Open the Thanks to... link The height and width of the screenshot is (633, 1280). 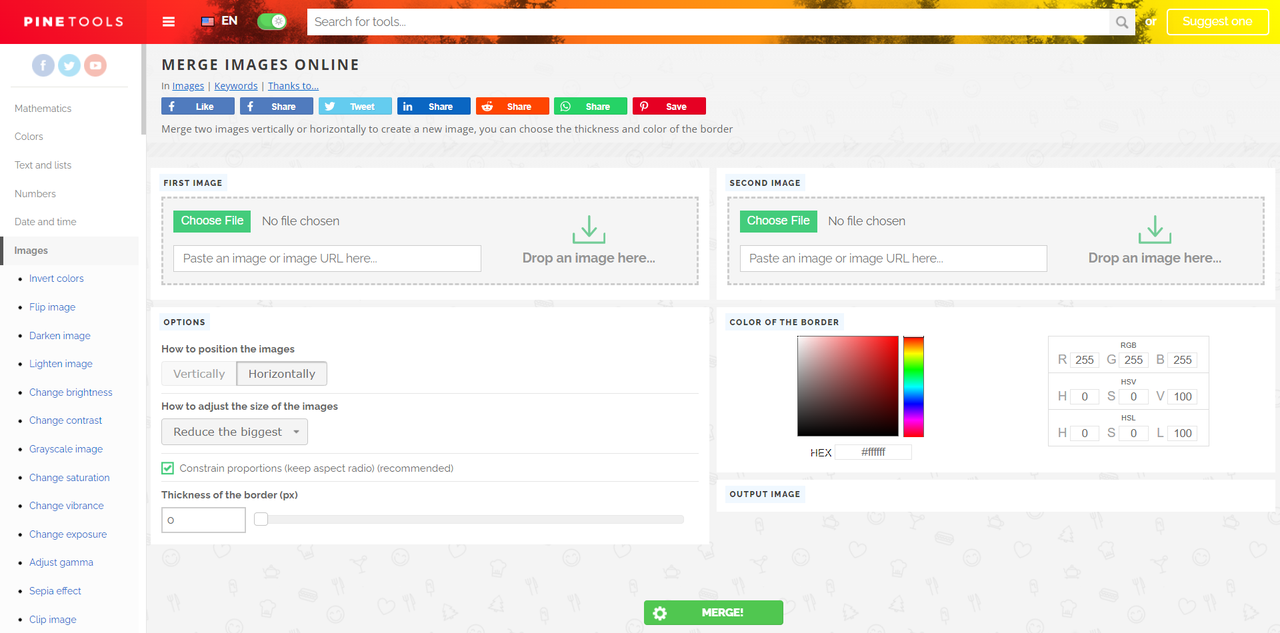tap(293, 86)
